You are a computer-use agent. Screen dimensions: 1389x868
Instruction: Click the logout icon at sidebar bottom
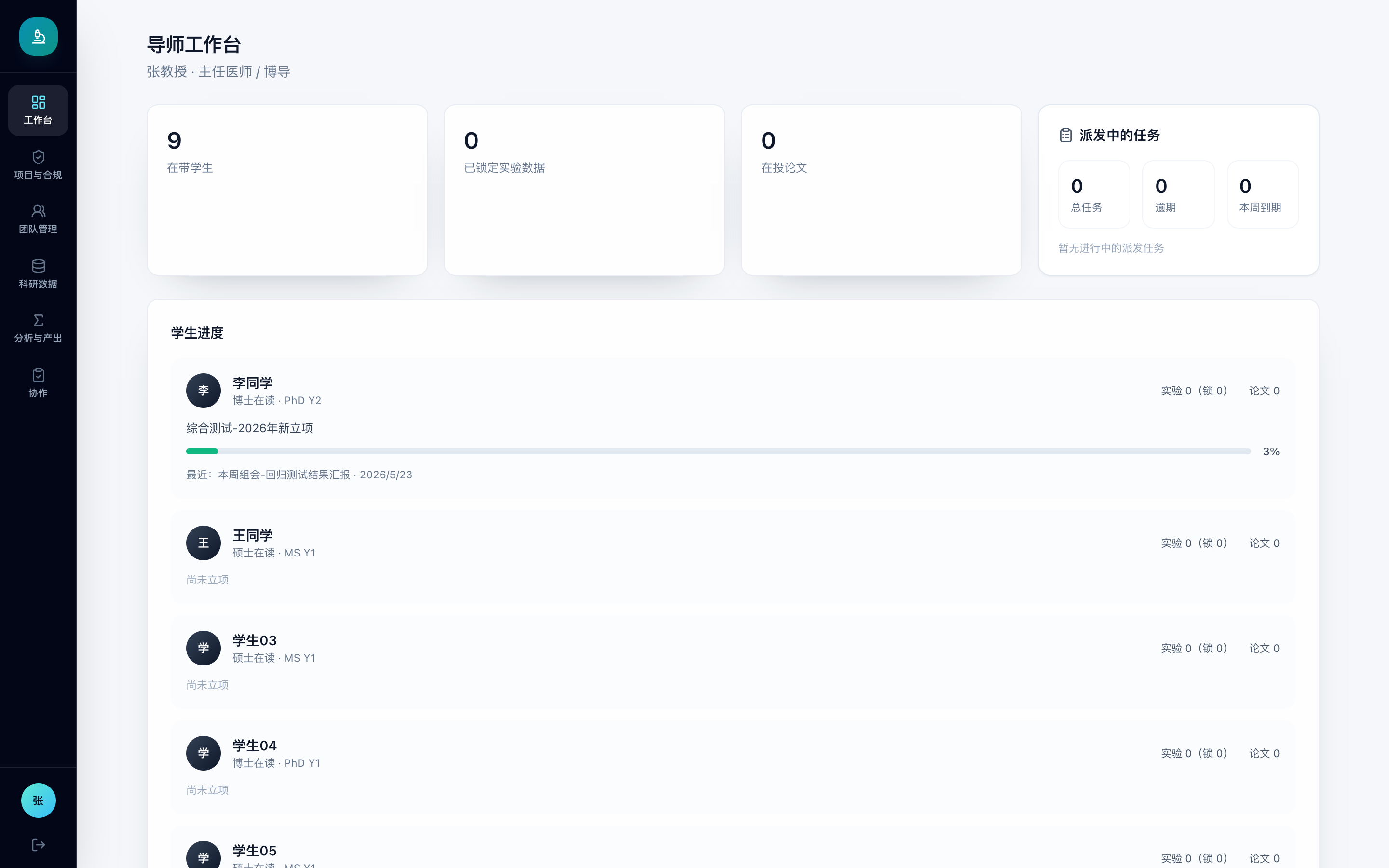(x=39, y=844)
